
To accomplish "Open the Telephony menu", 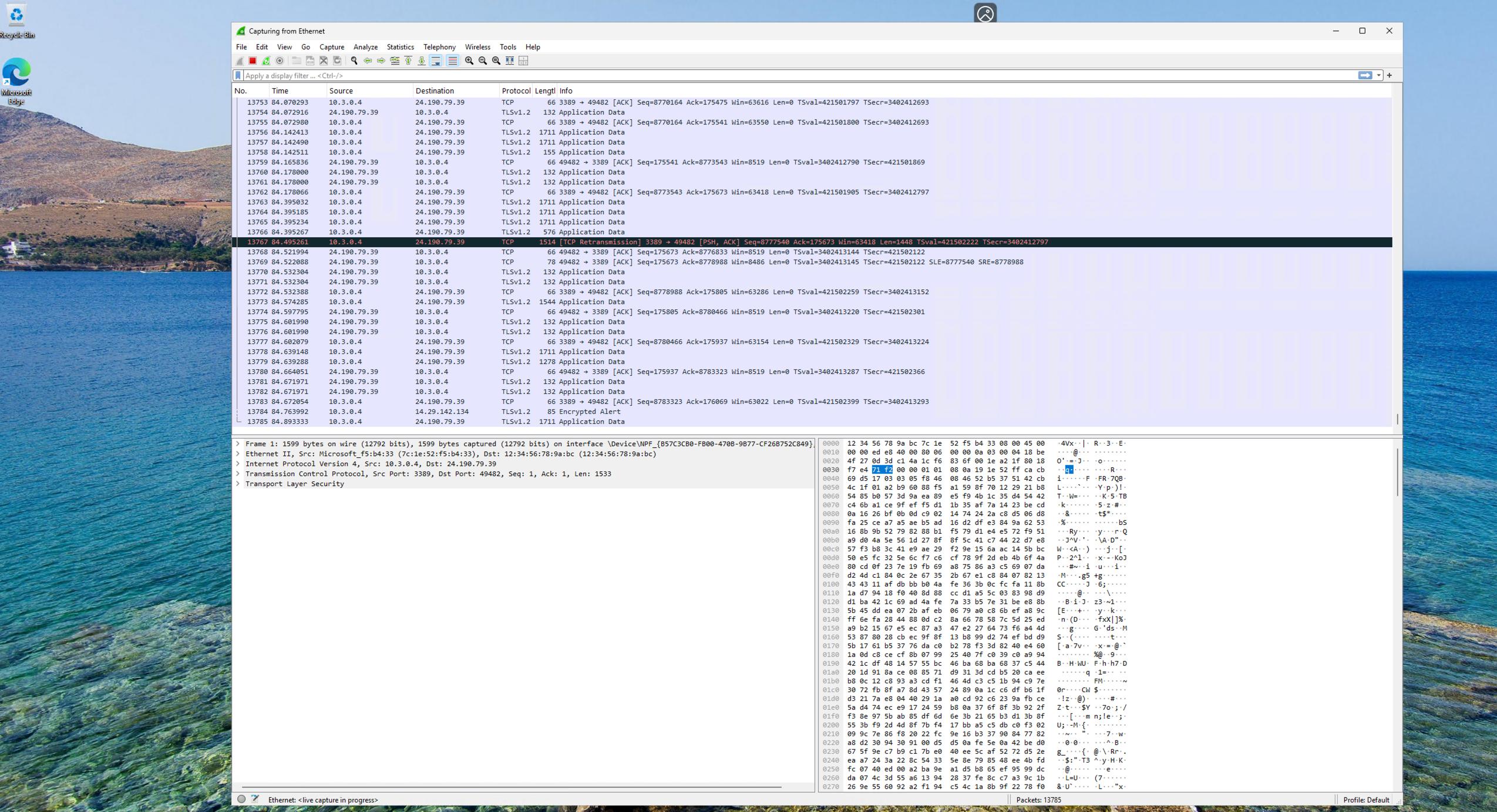I will (x=439, y=47).
